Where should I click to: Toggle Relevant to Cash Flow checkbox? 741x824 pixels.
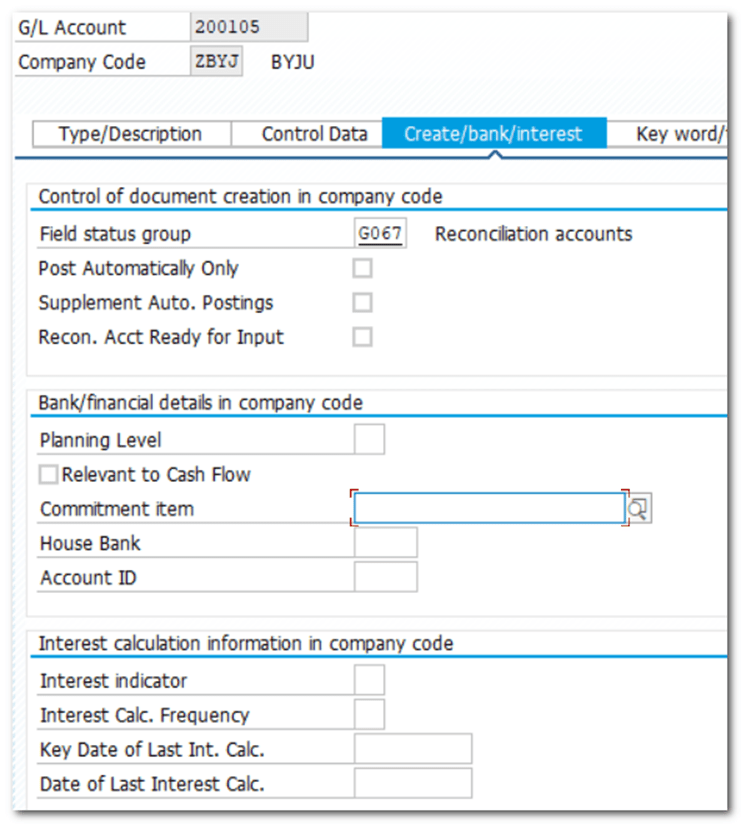click(49, 475)
